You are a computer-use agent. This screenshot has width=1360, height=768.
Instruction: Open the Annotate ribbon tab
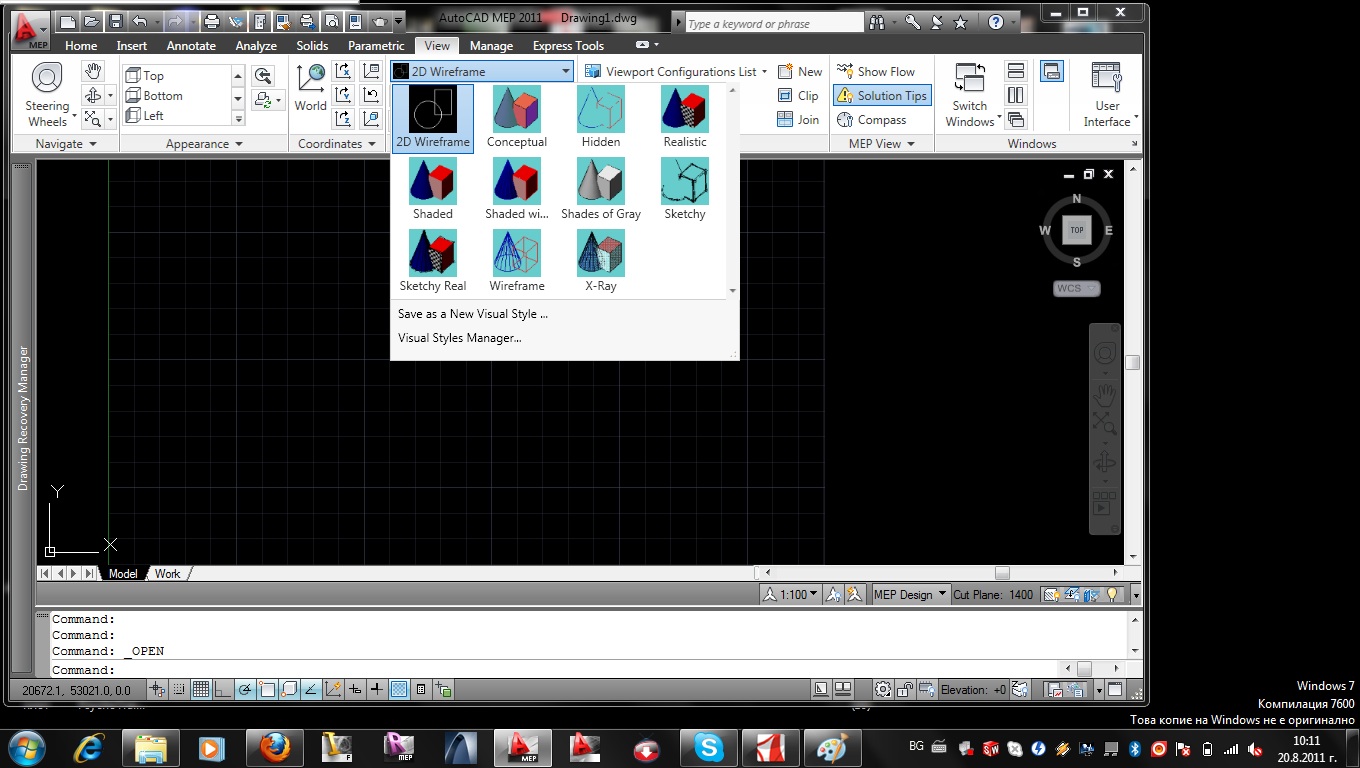coord(191,46)
